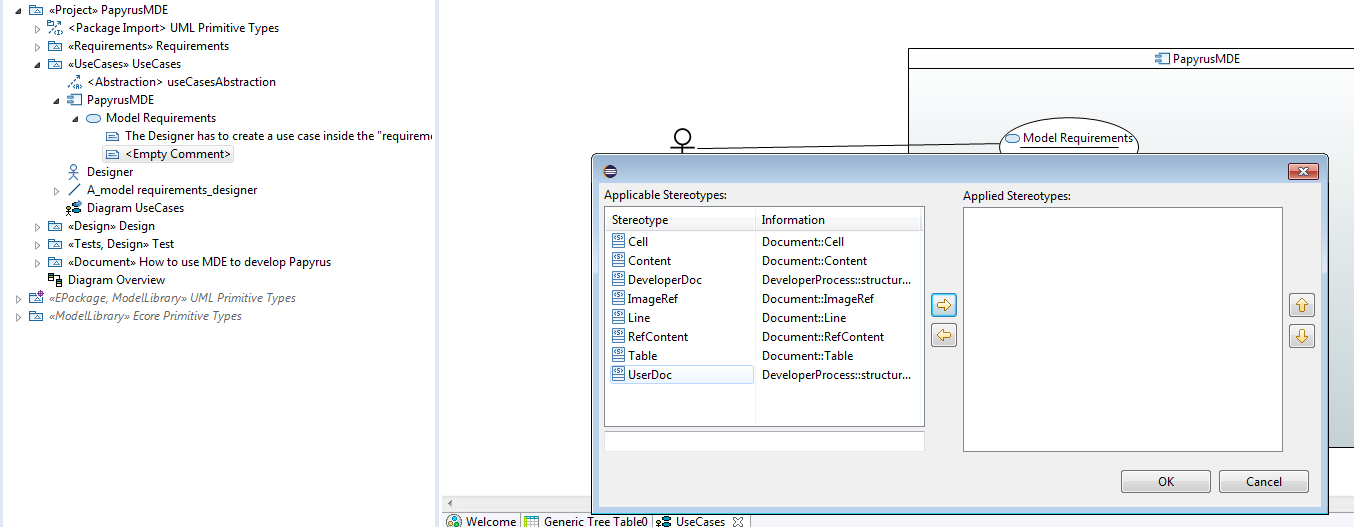1354x527 pixels.
Task: Close the stereotype dialog
Action: (1301, 171)
